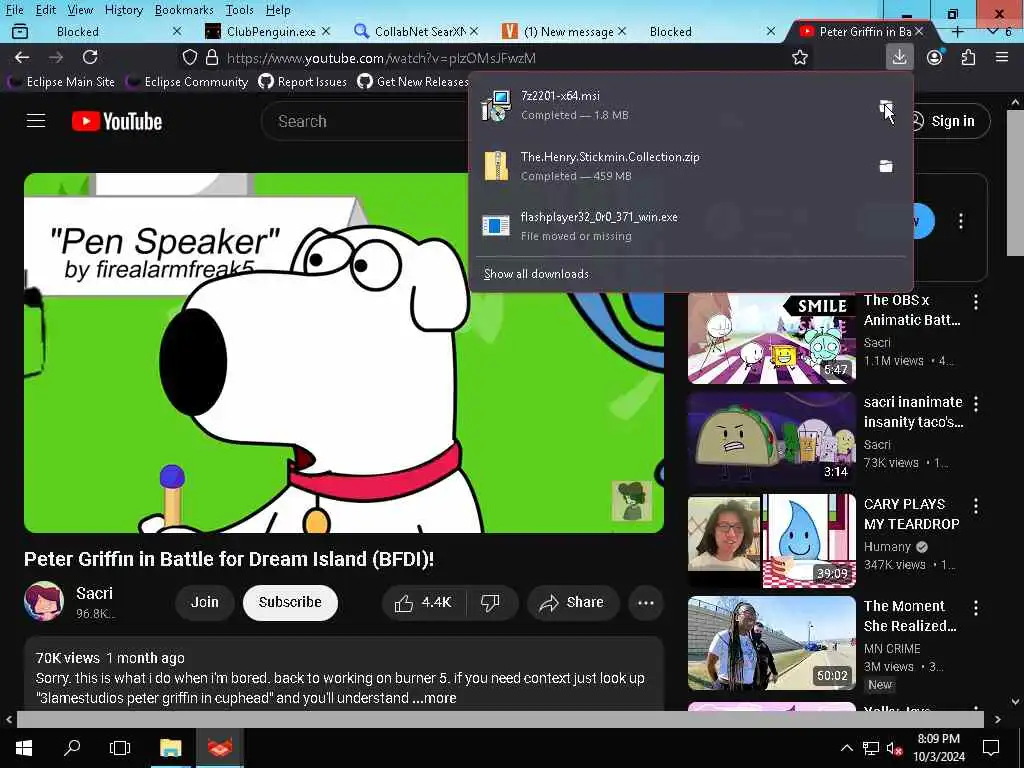Close the ClubPenguin.exe tab

pyautogui.click(x=325, y=31)
